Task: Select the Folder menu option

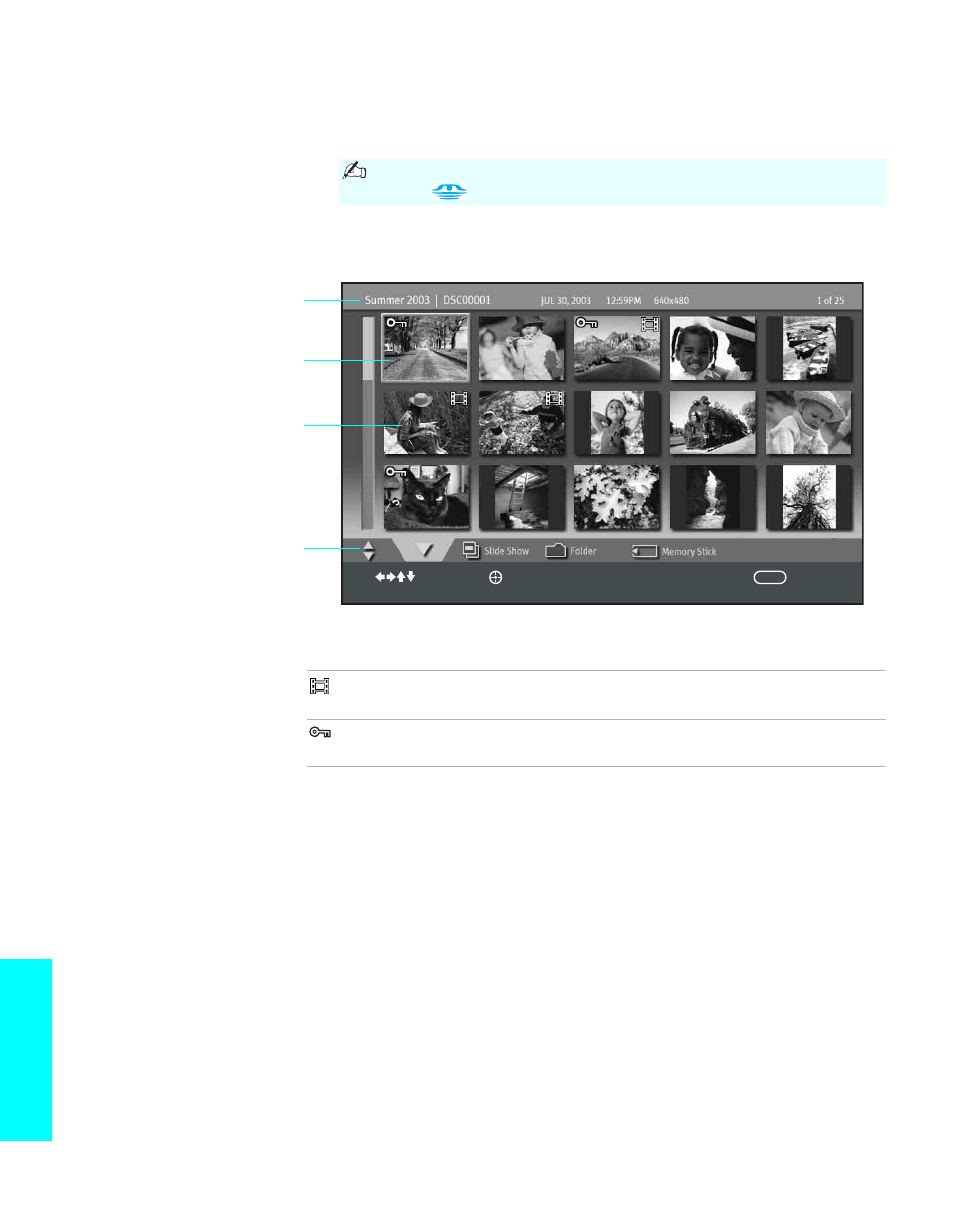Action: [x=571, y=551]
